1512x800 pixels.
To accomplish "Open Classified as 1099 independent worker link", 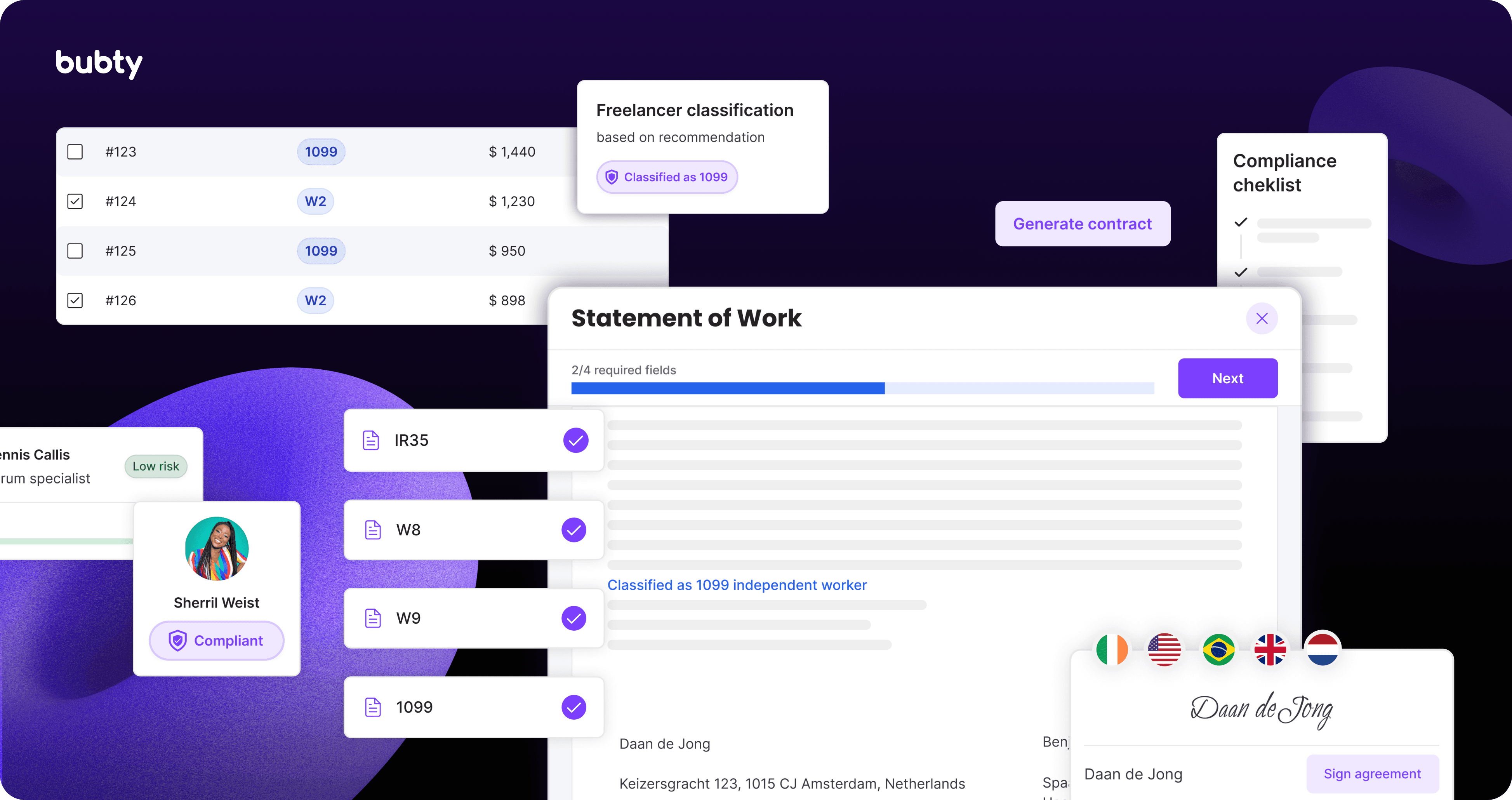I will [x=737, y=585].
